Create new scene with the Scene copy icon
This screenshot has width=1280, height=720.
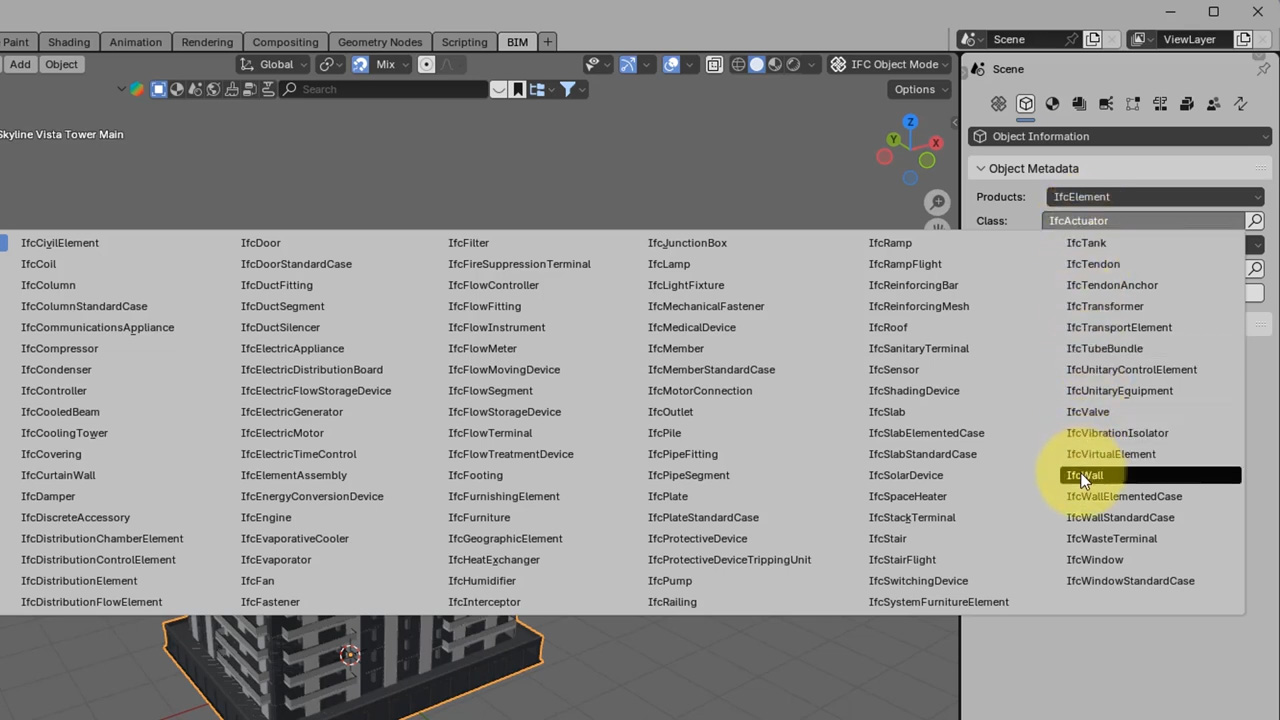coord(1093,40)
